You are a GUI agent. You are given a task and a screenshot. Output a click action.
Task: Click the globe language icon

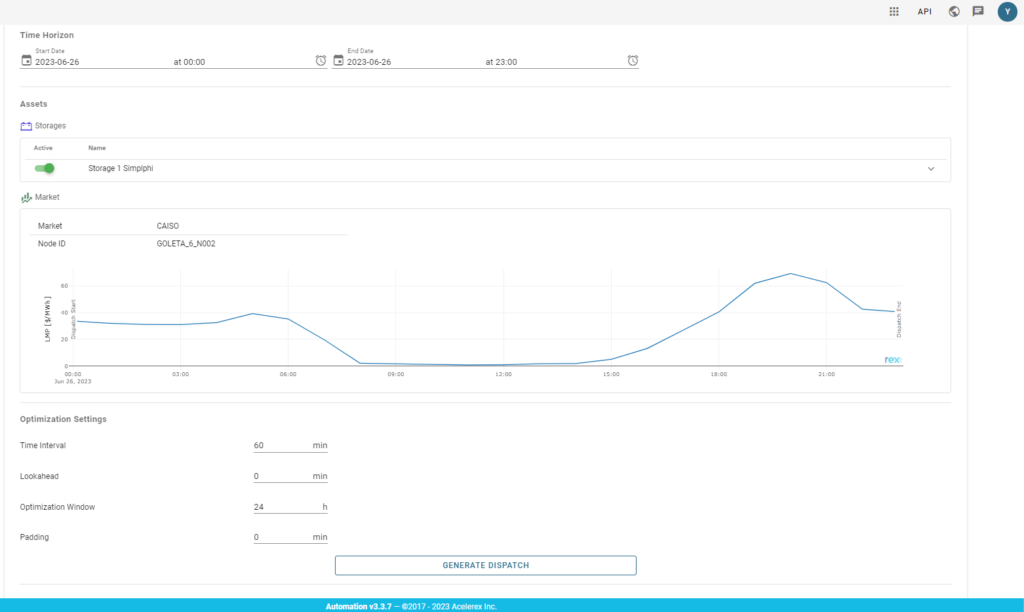click(954, 12)
